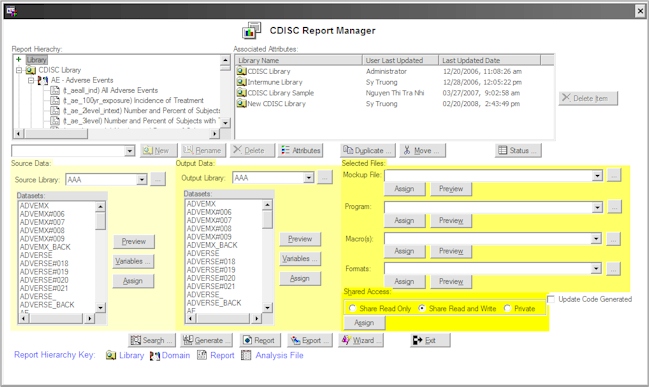
Task: Click the Delete Item button
Action: tap(588, 98)
